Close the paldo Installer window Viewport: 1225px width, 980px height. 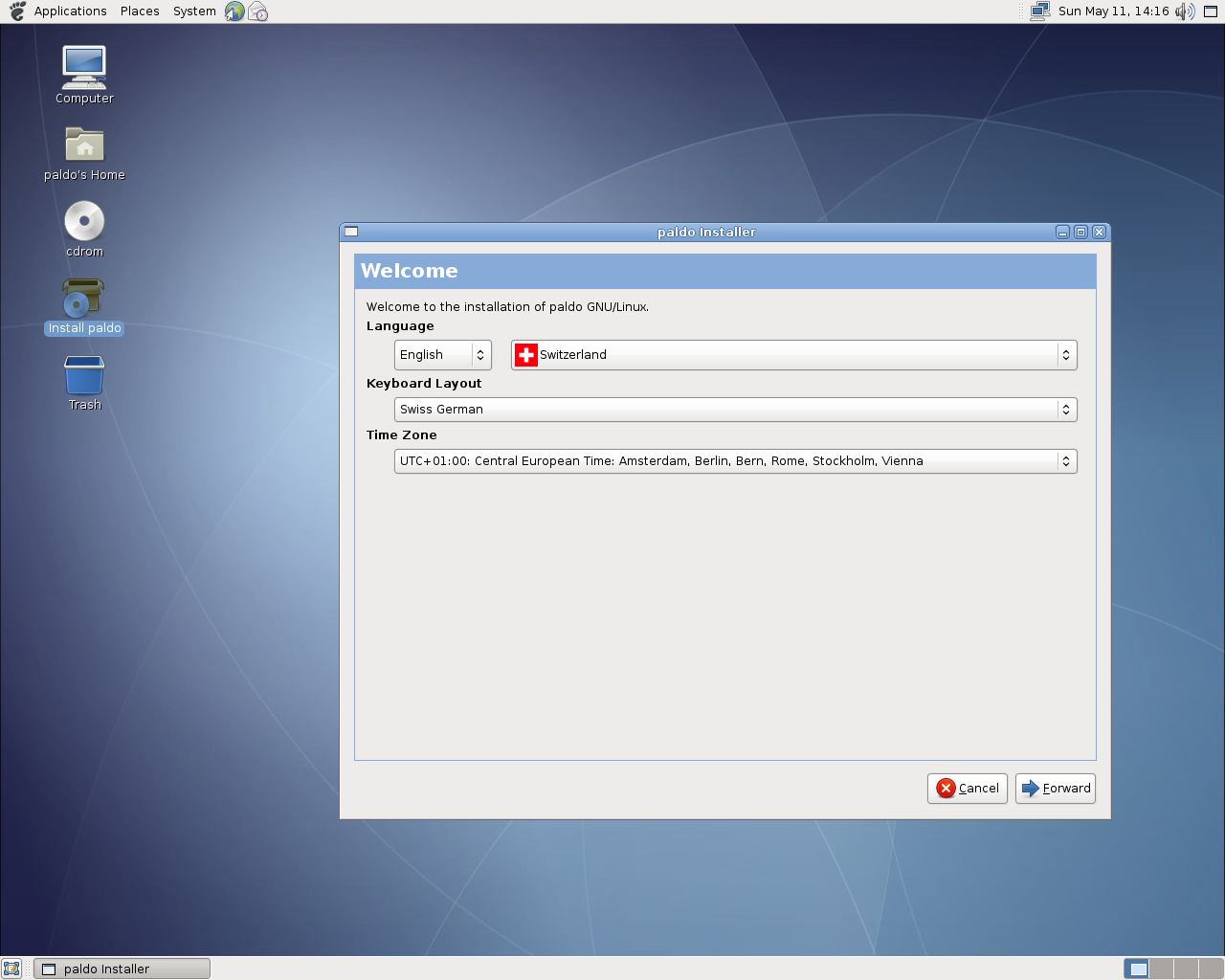click(x=1100, y=232)
